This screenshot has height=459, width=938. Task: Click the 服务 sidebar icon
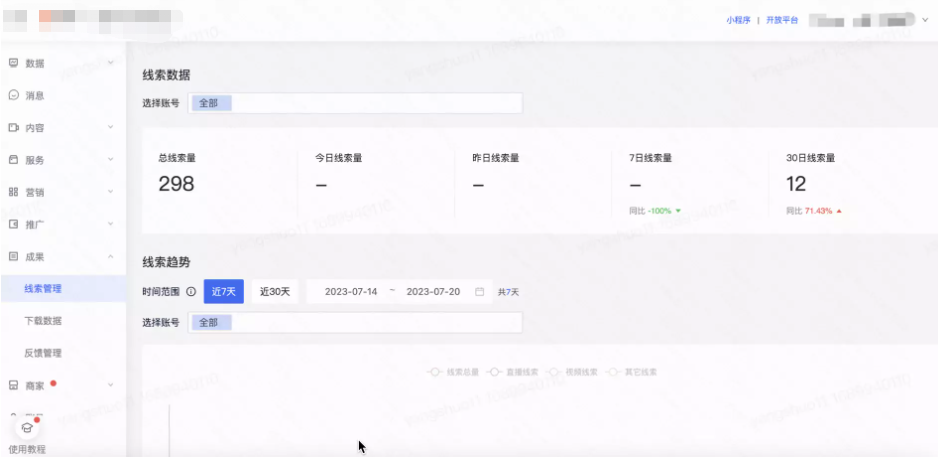click(x=14, y=160)
